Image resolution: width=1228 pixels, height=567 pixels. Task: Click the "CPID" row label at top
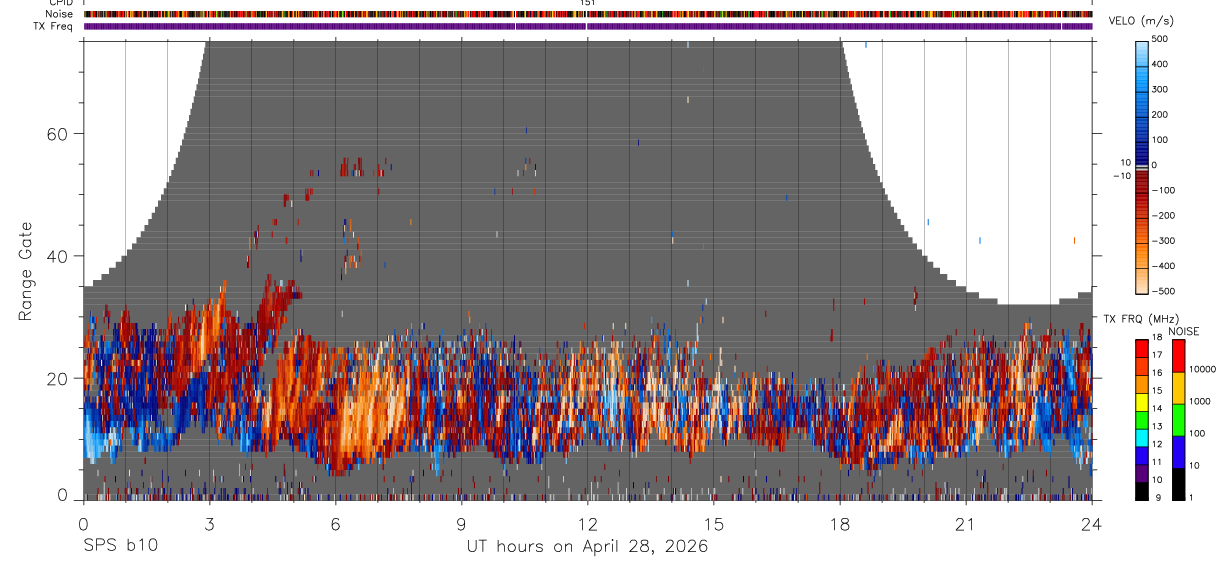[x=60, y=3]
